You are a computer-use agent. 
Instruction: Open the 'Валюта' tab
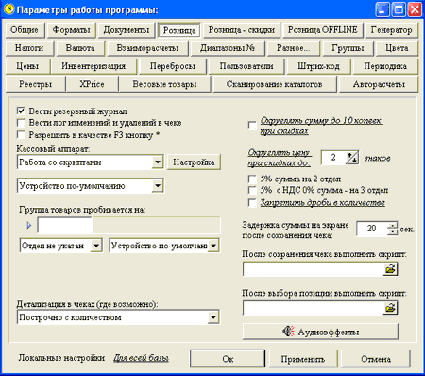pyautogui.click(x=80, y=48)
